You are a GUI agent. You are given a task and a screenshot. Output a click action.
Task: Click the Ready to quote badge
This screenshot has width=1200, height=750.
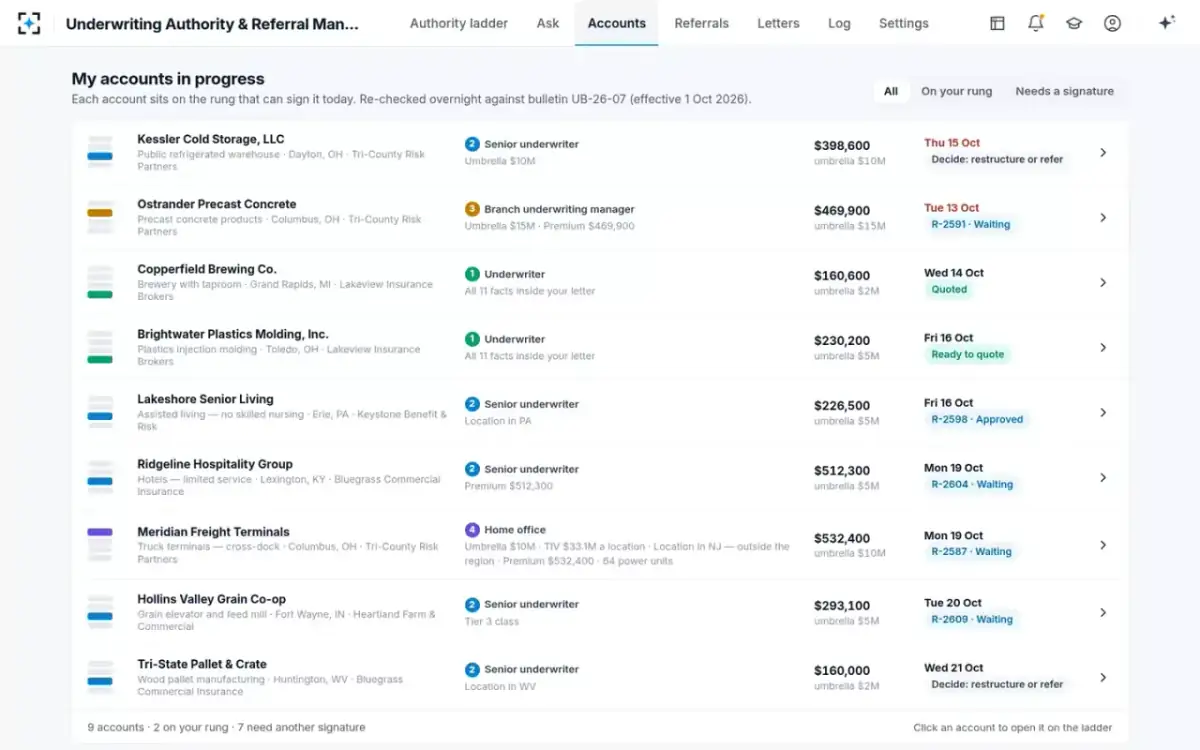point(967,355)
